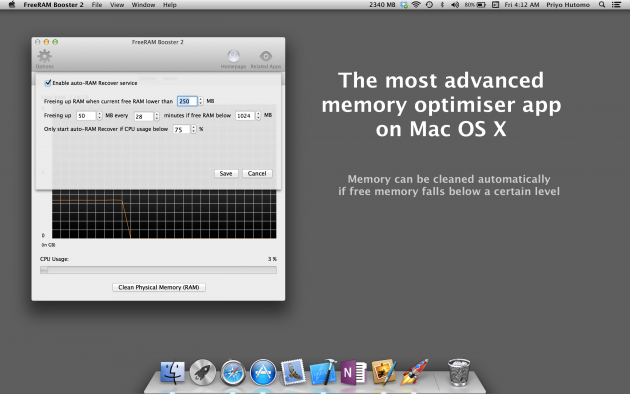Open the Wi-Fi status menu

coord(416,5)
